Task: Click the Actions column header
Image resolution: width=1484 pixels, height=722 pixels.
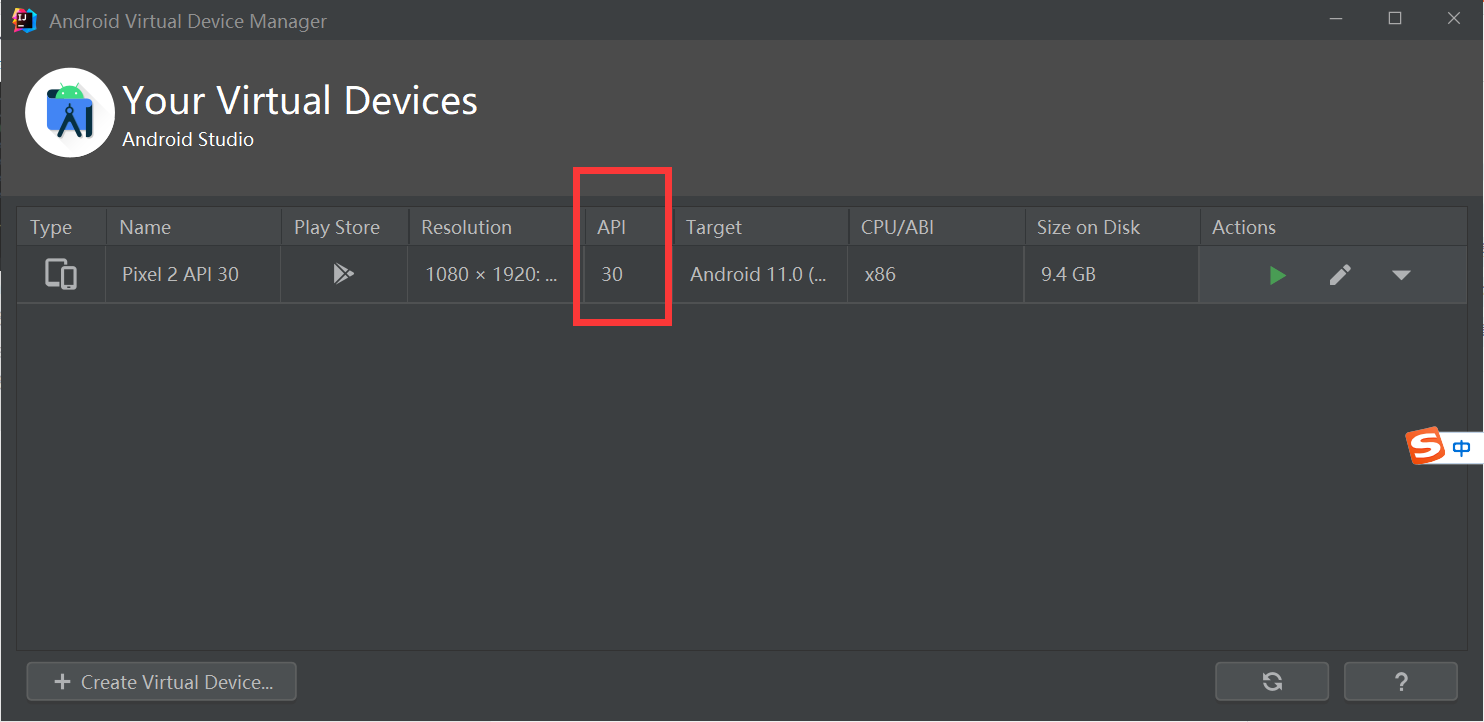Action: click(x=1243, y=227)
